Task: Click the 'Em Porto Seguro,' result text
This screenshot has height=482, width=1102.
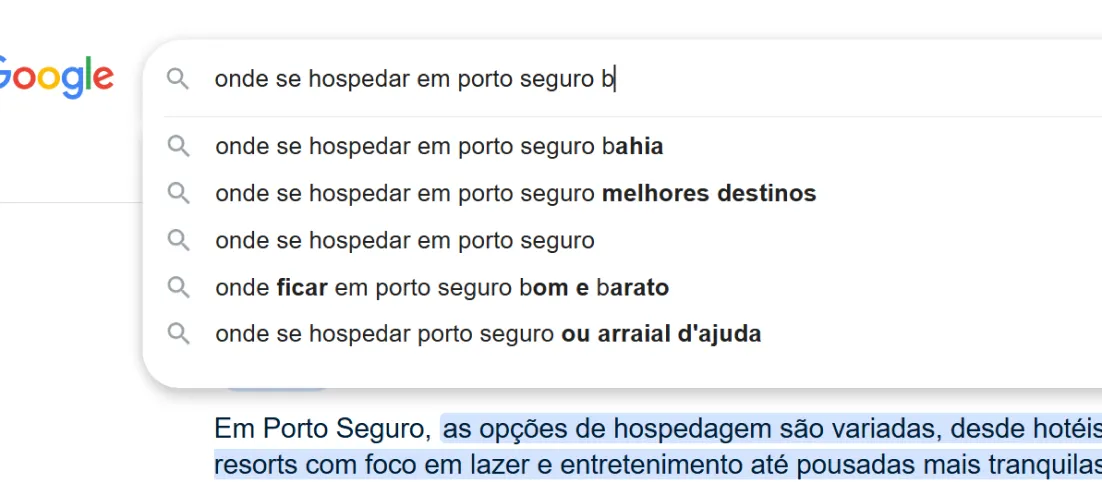Action: 323,428
